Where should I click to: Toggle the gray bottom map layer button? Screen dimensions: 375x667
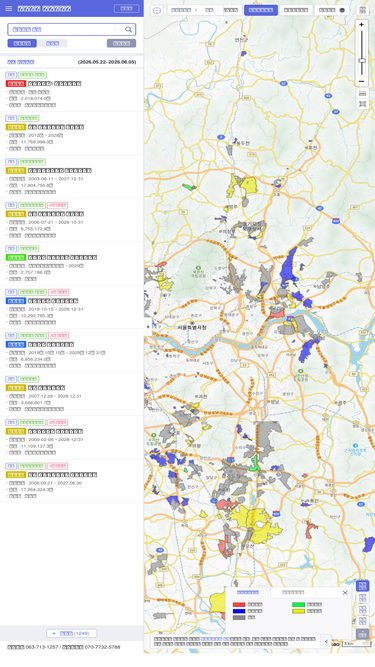click(362, 634)
